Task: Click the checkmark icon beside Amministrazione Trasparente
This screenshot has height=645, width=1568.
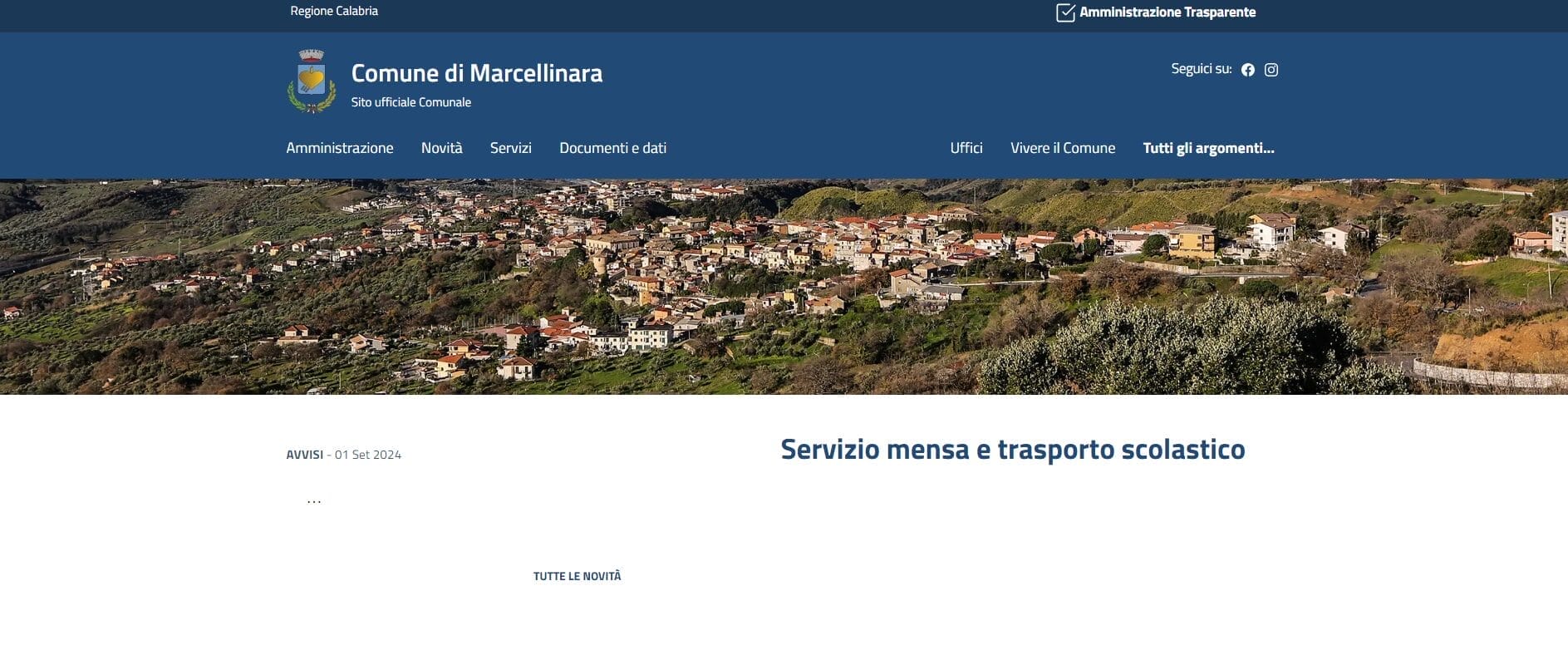Action: point(1064,12)
